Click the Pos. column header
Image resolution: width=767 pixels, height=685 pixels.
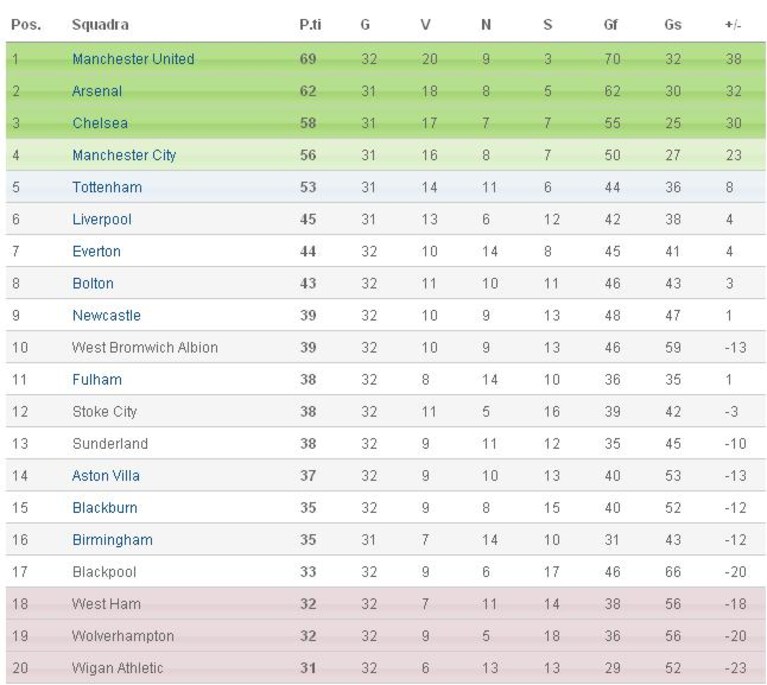click(26, 24)
